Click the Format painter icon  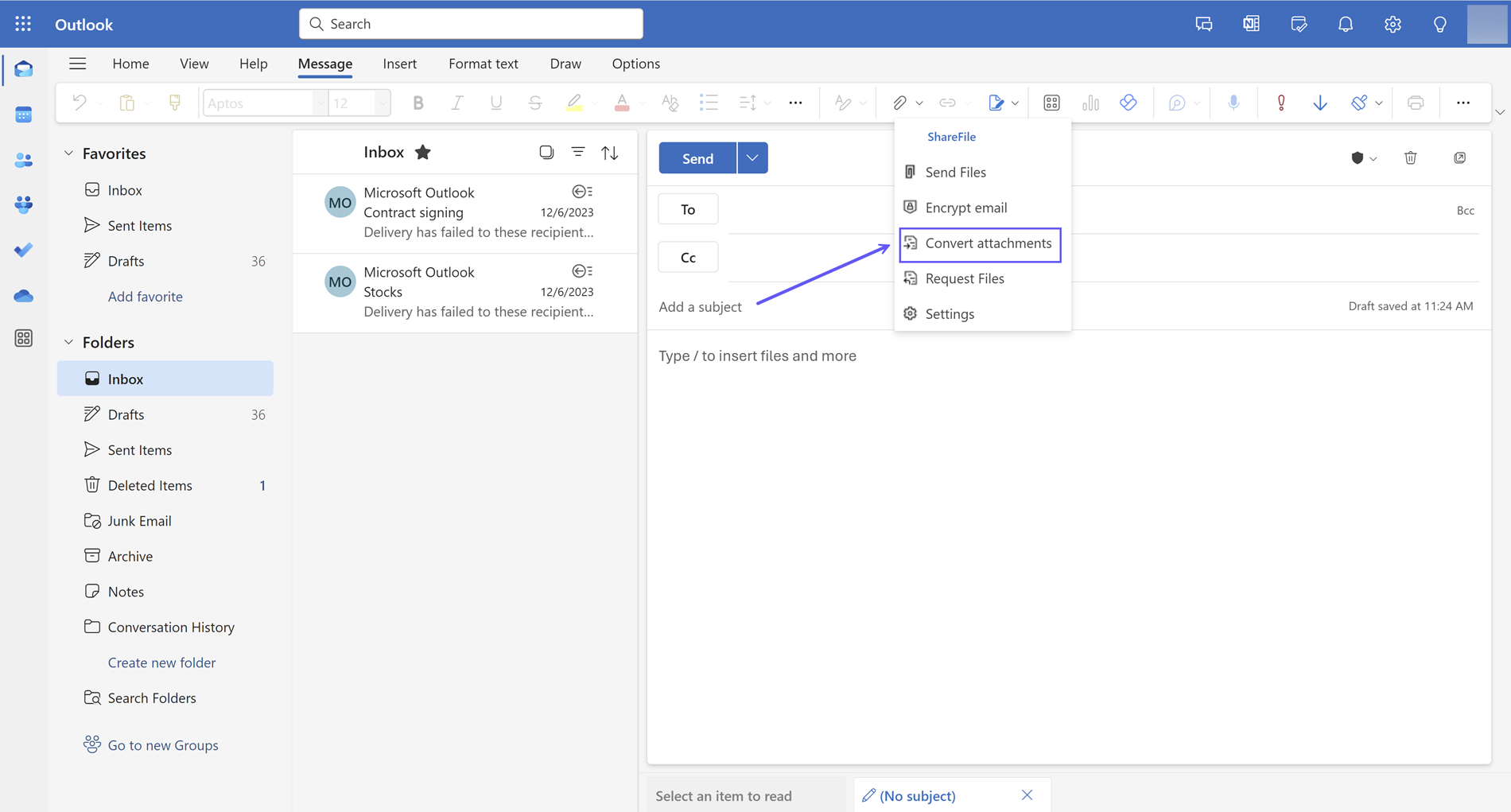click(x=175, y=103)
